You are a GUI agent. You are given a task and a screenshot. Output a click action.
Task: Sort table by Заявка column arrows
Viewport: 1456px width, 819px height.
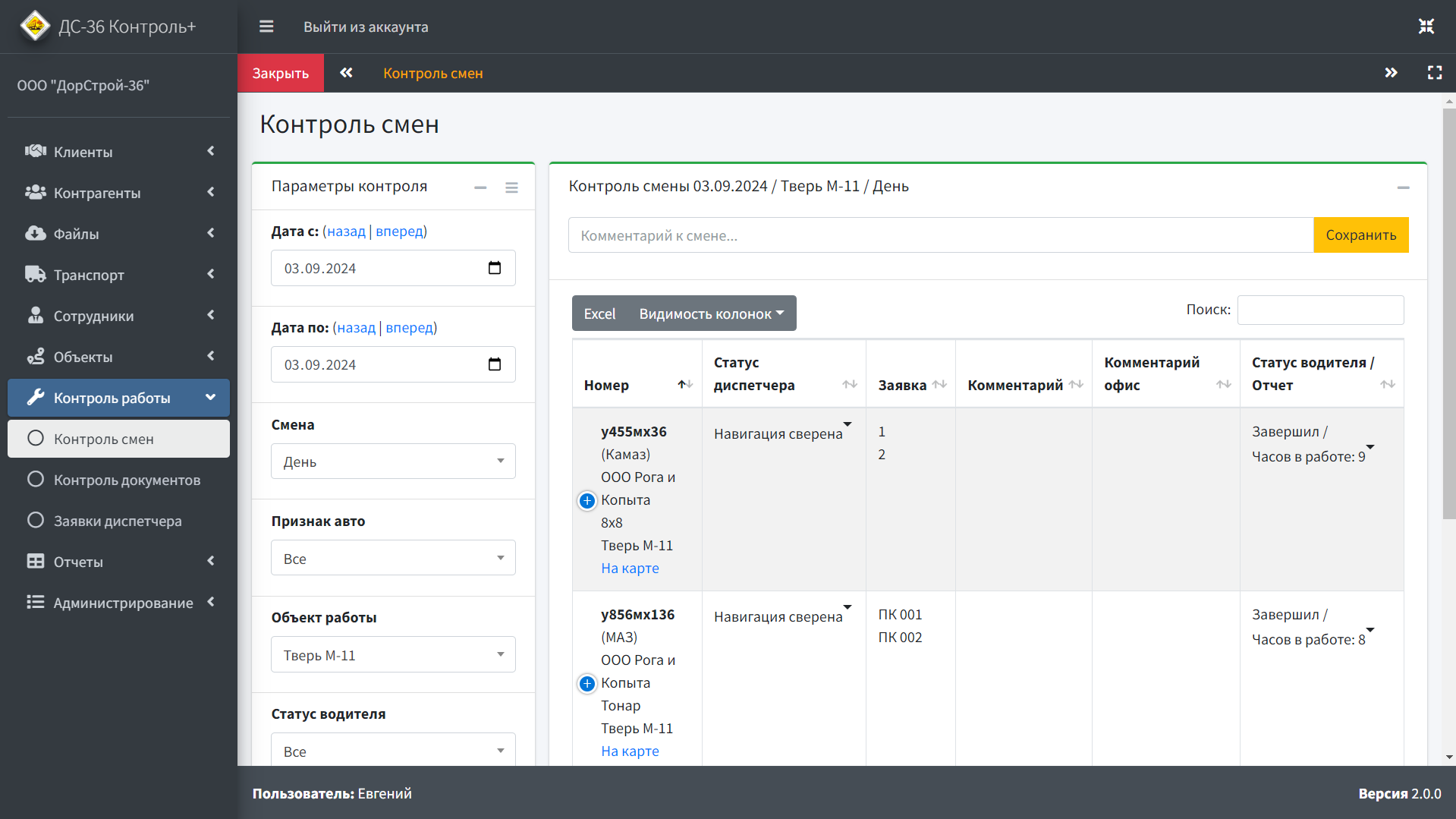click(x=939, y=384)
